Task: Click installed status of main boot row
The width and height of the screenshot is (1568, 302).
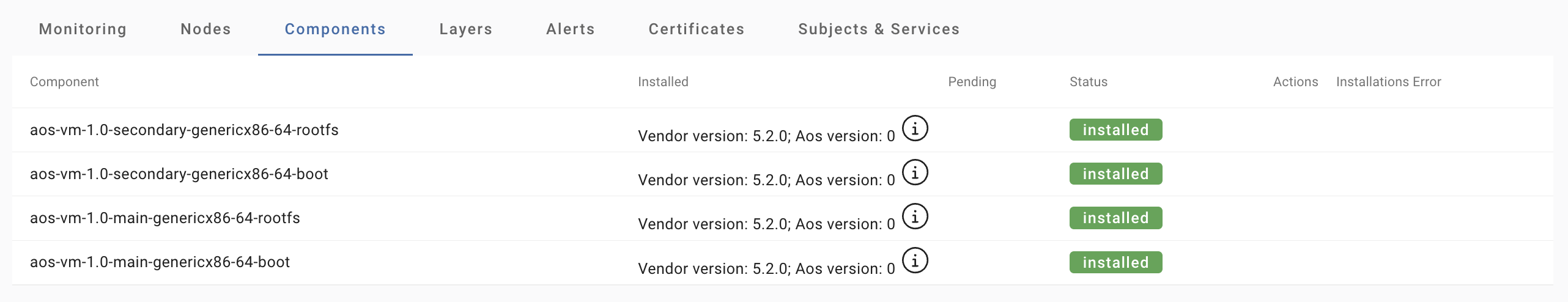Action: click(1115, 262)
